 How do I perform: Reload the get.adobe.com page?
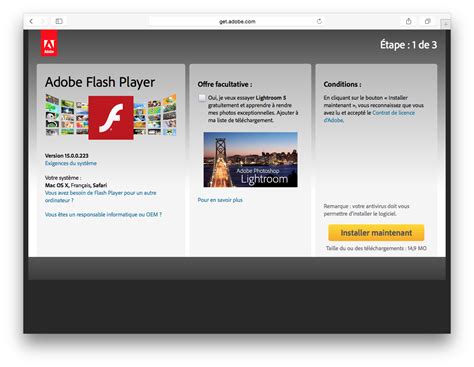pyautogui.click(x=319, y=21)
